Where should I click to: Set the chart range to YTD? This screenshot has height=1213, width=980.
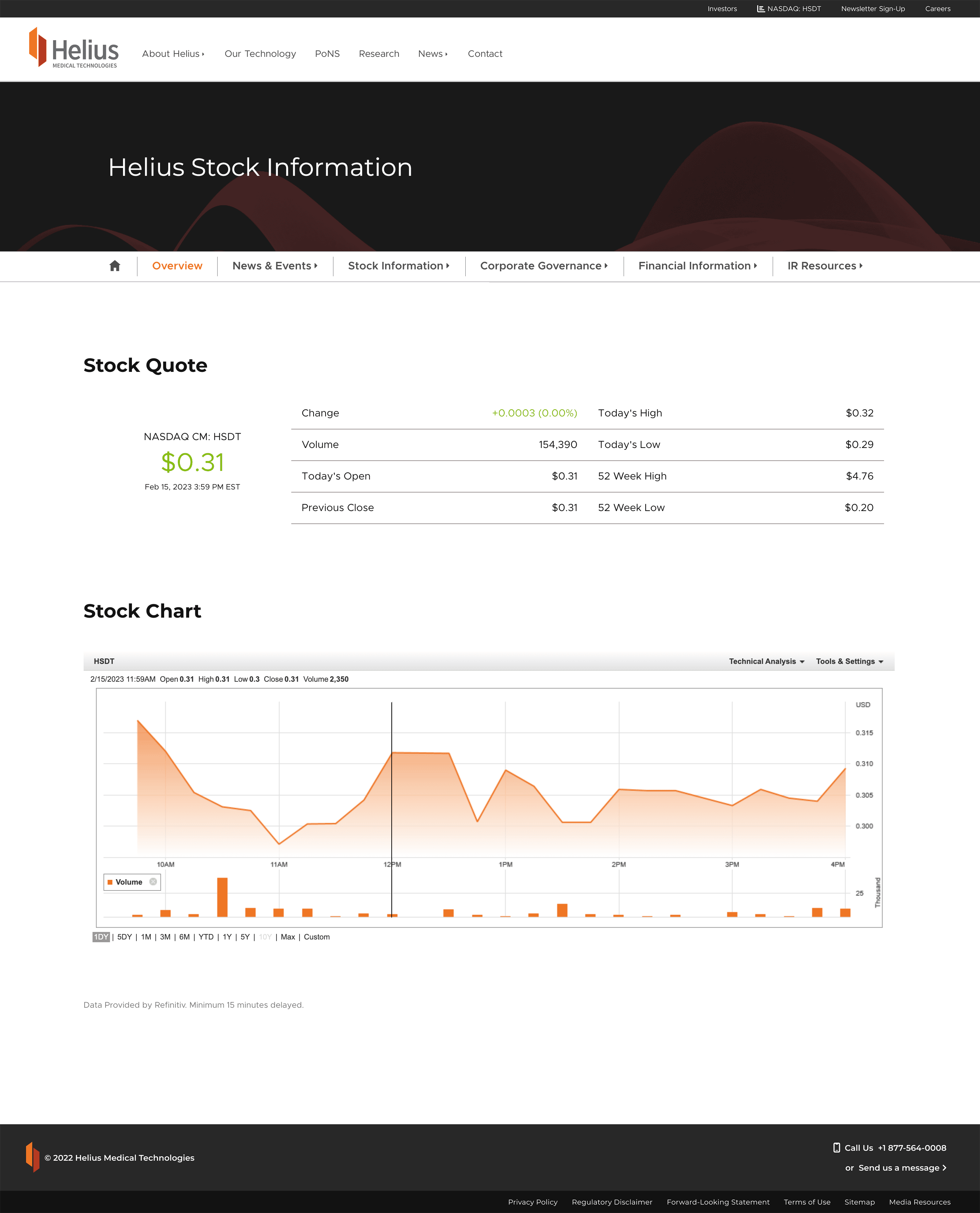206,937
